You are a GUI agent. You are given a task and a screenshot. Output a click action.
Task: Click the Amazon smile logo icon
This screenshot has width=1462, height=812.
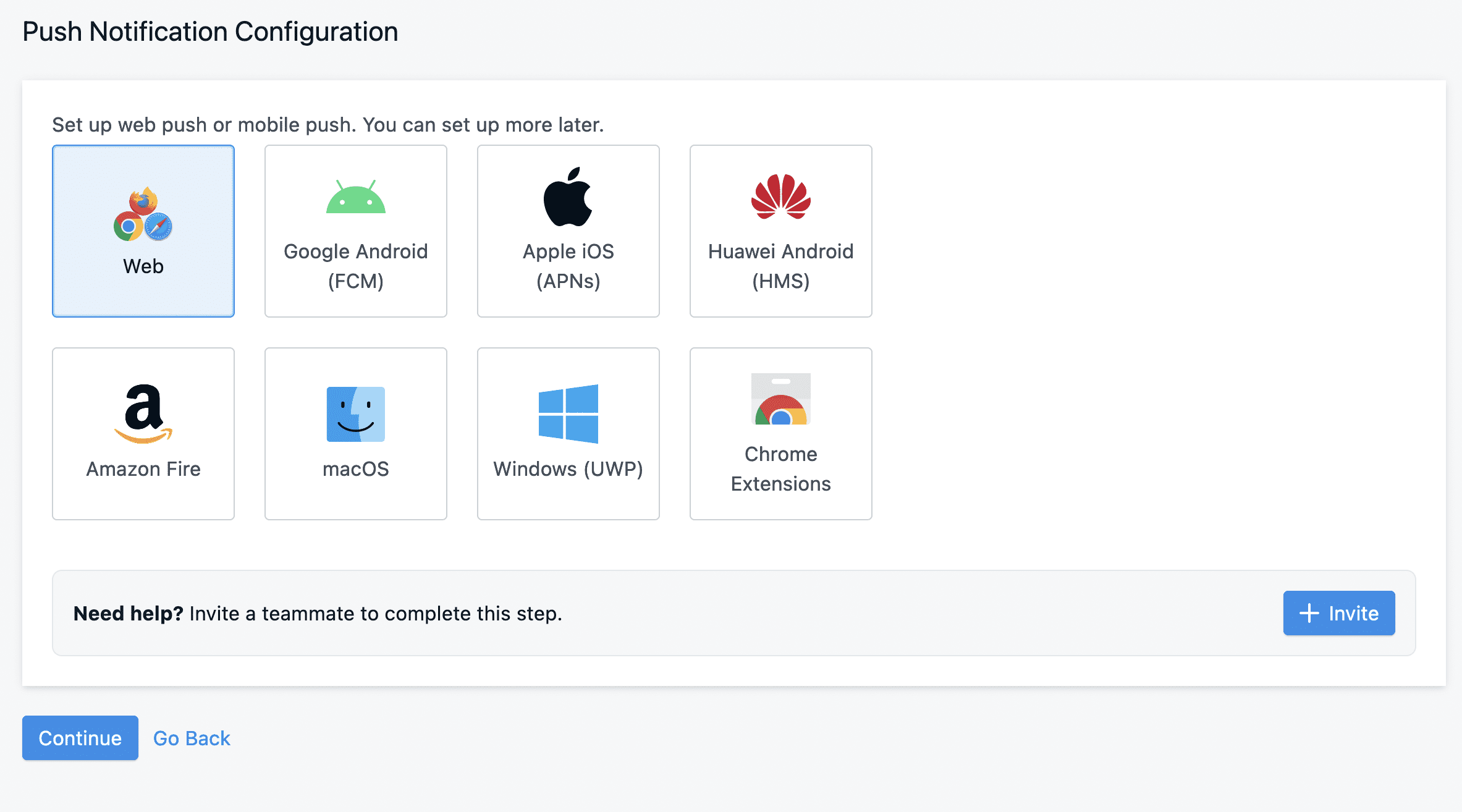point(143,413)
